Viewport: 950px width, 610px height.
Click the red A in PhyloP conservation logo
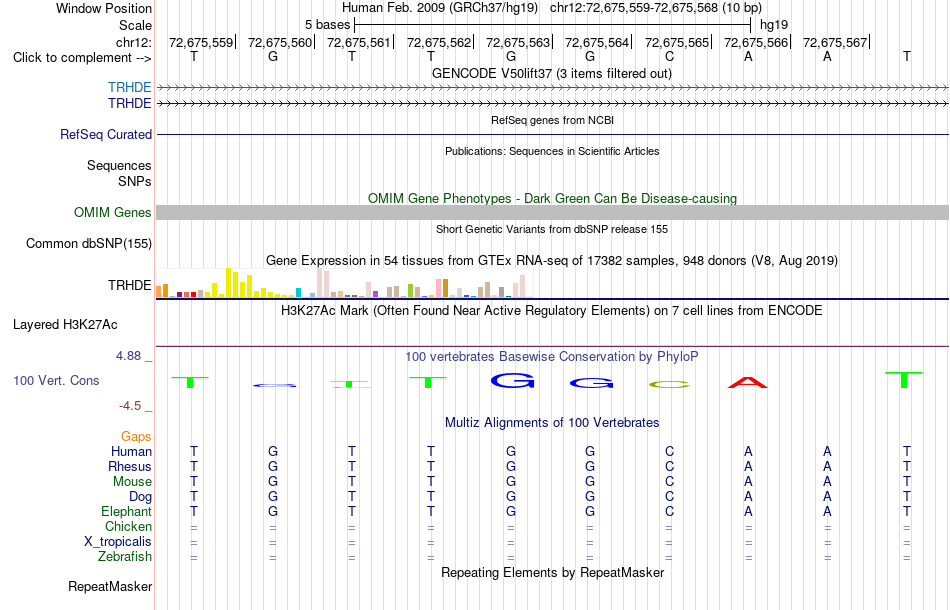748,383
